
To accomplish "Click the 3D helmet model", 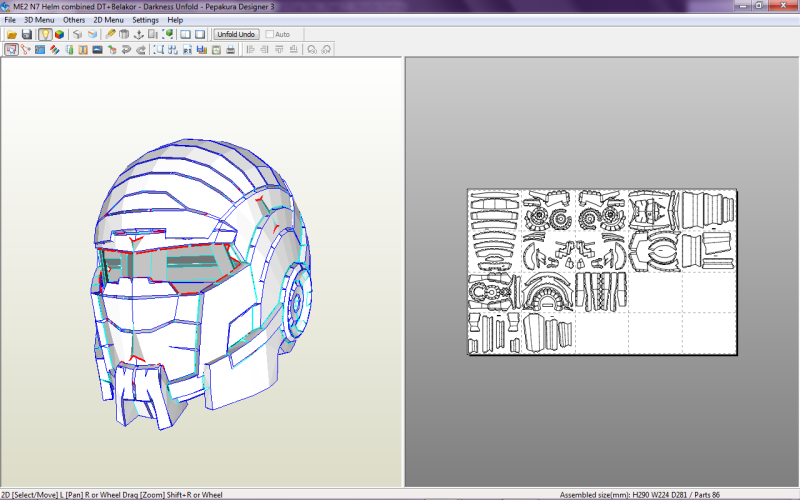I will tap(202, 283).
